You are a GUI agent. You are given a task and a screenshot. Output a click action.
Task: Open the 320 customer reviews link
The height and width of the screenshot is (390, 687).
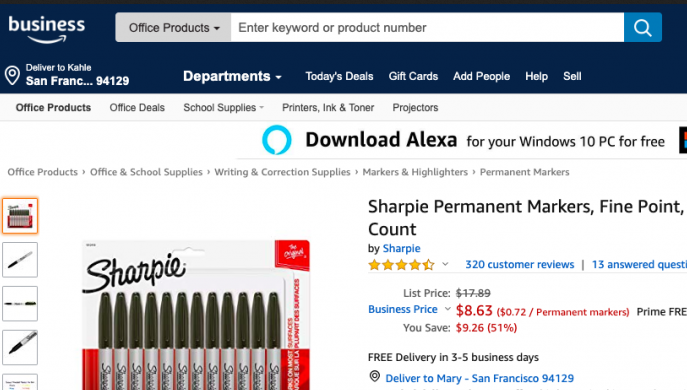(x=520, y=264)
